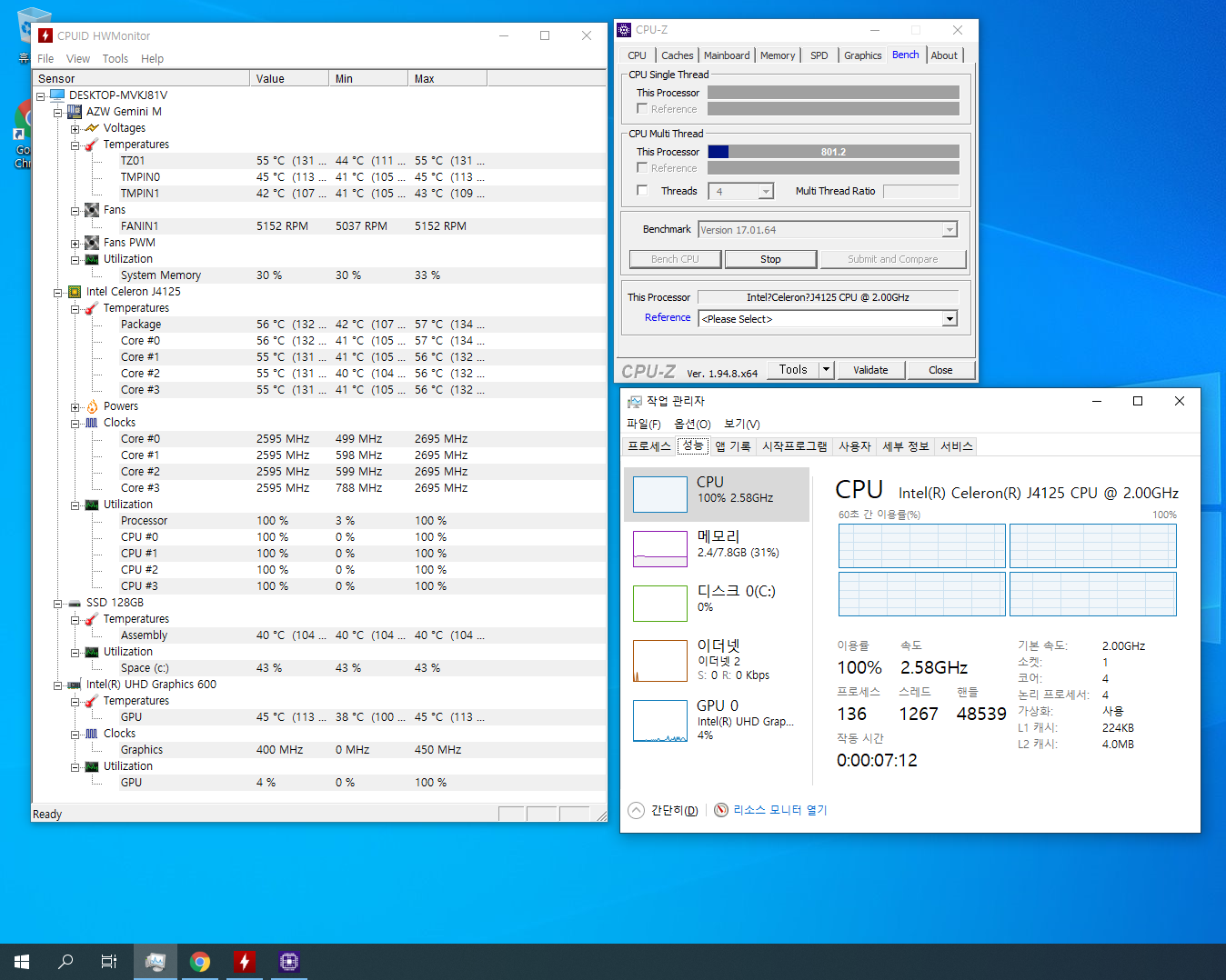Open HWMonitor Tools menu
The height and width of the screenshot is (980, 1226).
click(116, 58)
